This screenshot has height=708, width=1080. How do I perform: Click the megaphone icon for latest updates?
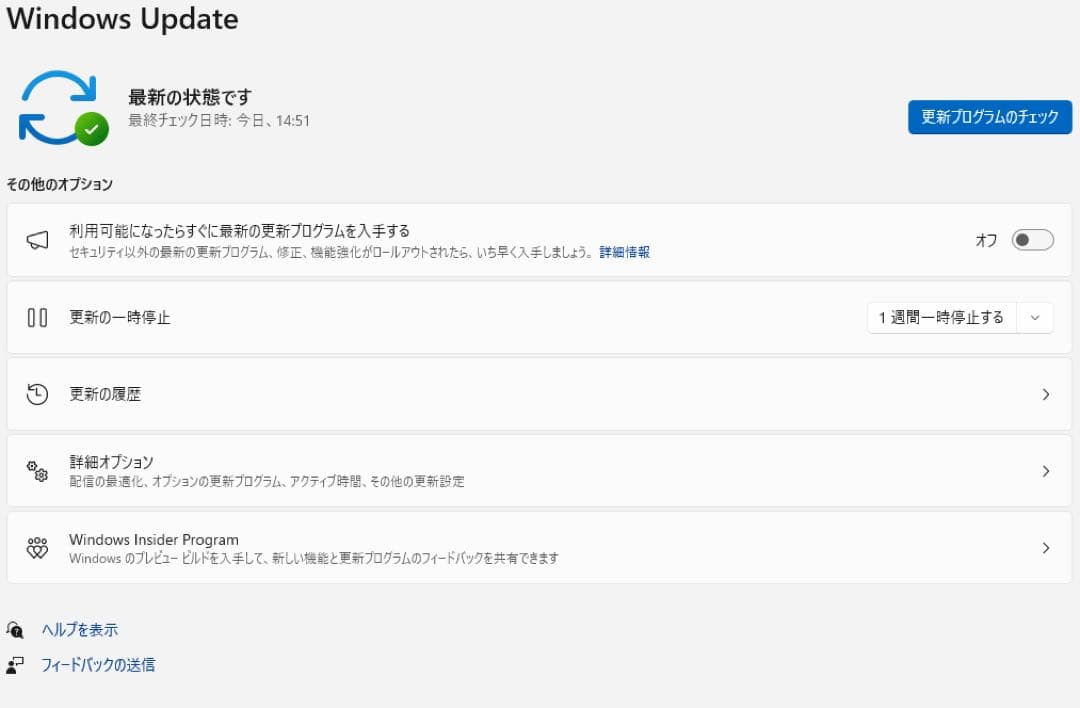click(x=39, y=240)
